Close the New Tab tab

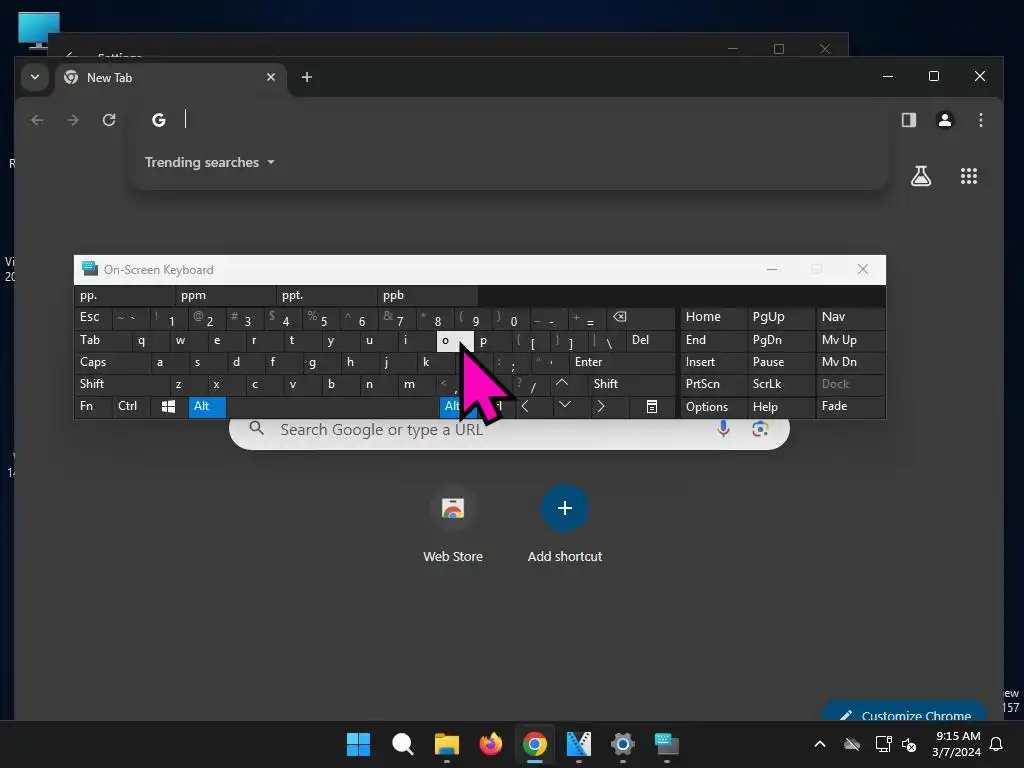(x=270, y=77)
